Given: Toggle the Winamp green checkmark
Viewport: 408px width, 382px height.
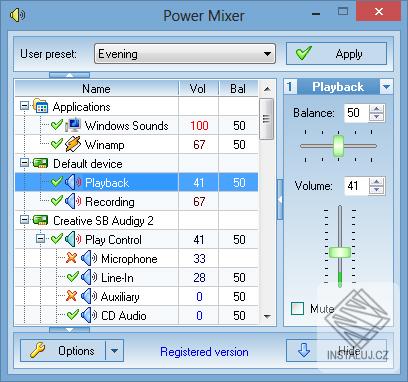Looking at the screenshot, I should coord(57,144).
